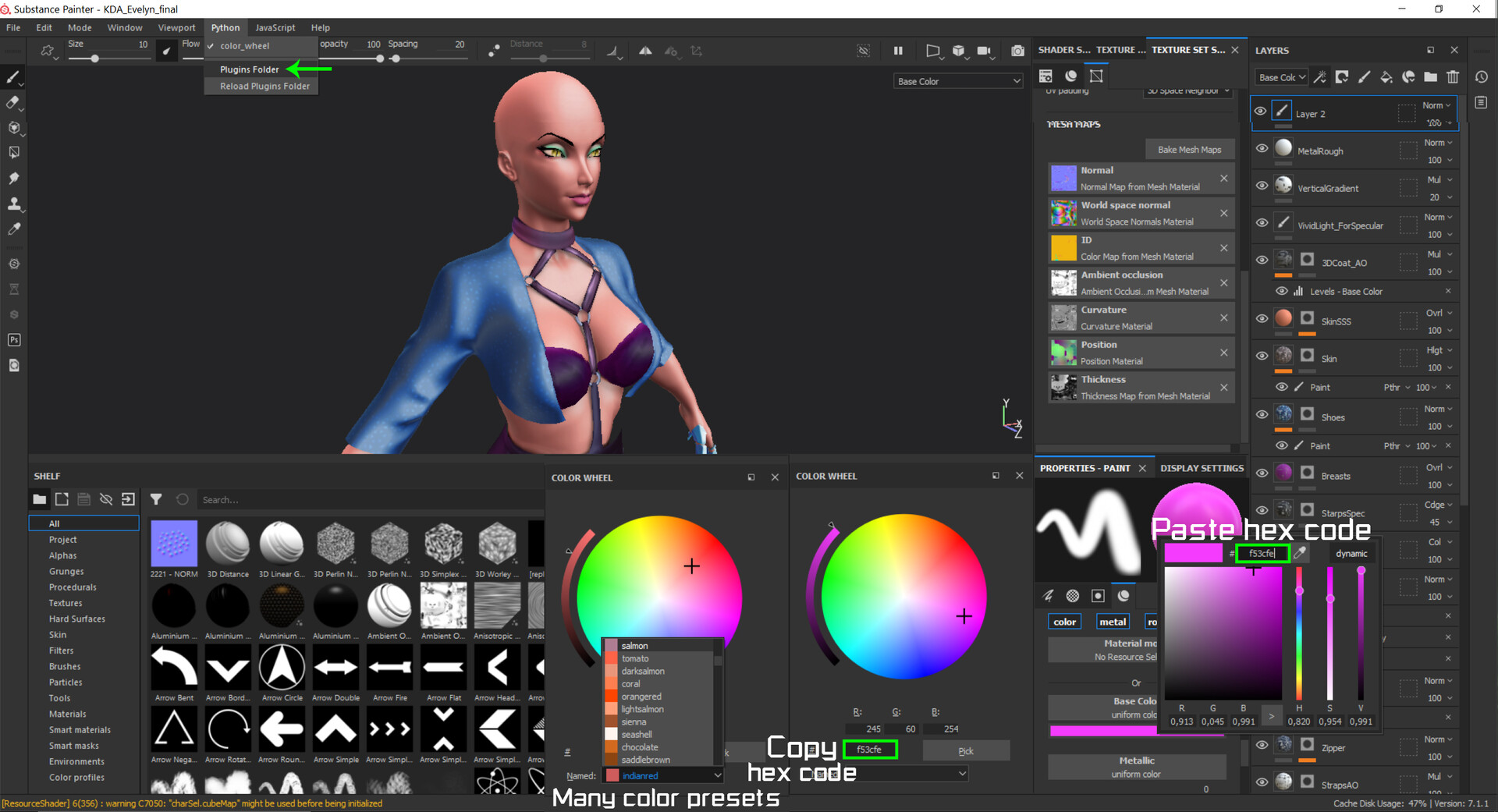The width and height of the screenshot is (1498, 812).
Task: Select the Smudge tool
Action: tap(14, 178)
